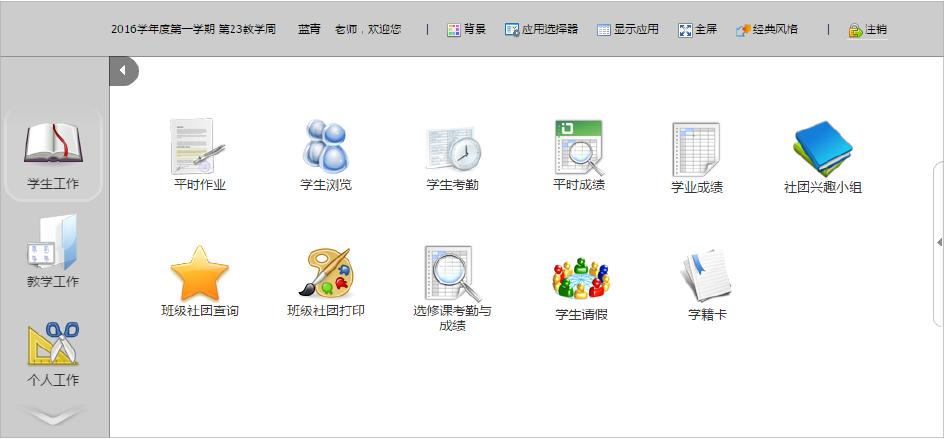Click the 注销 logout link

pos(867,30)
